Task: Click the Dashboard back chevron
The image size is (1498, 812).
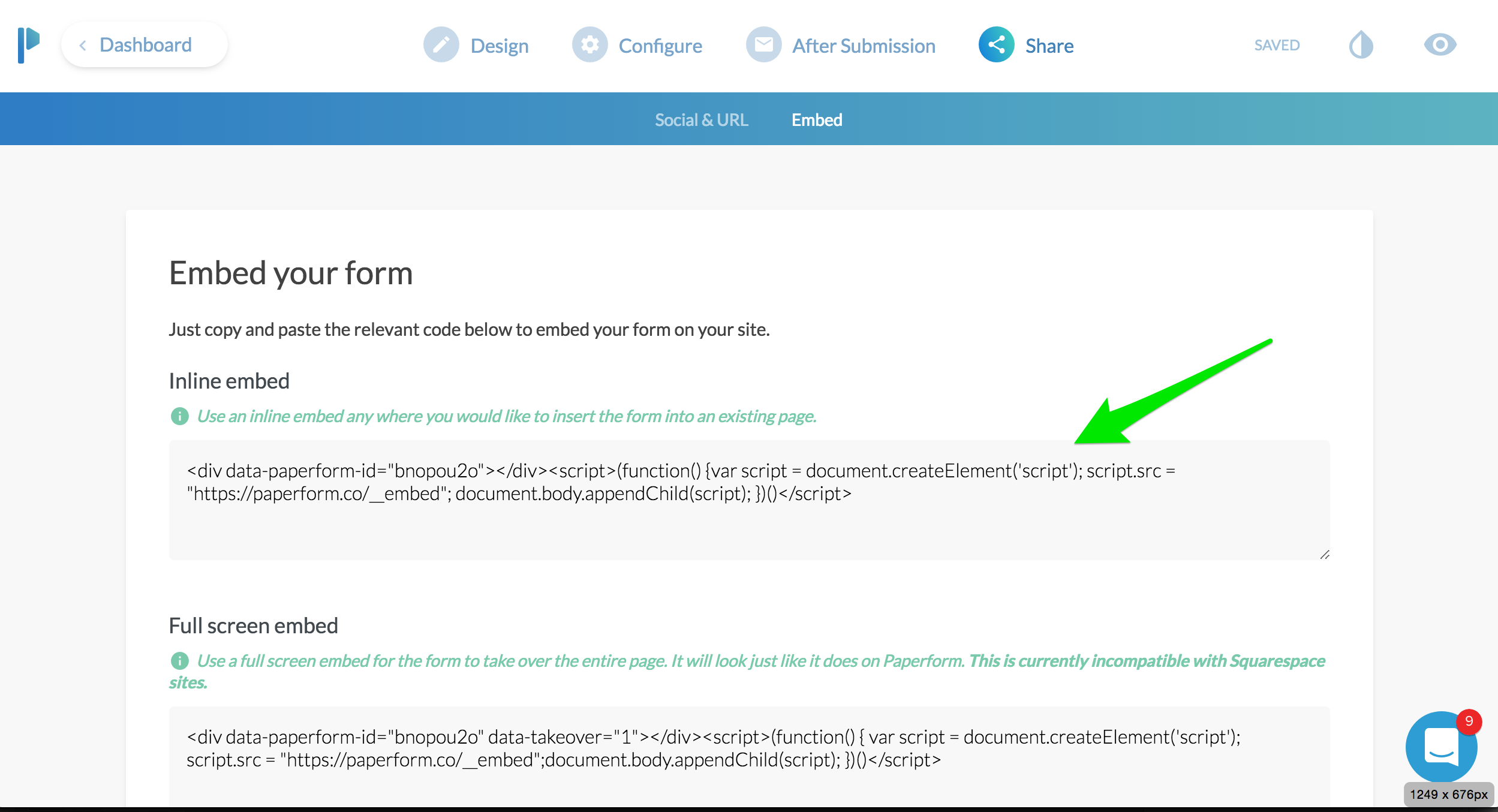Action: point(83,46)
